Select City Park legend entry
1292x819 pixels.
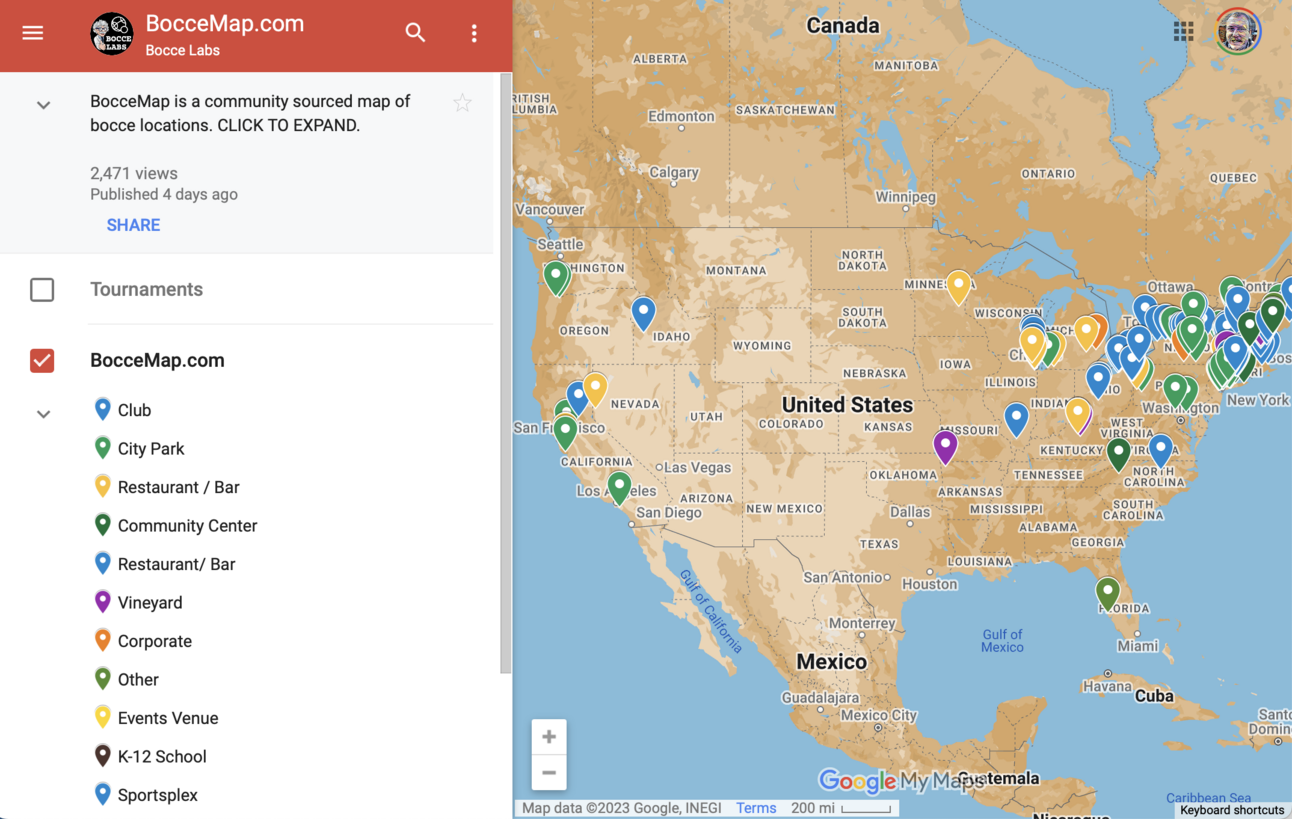[151, 449]
